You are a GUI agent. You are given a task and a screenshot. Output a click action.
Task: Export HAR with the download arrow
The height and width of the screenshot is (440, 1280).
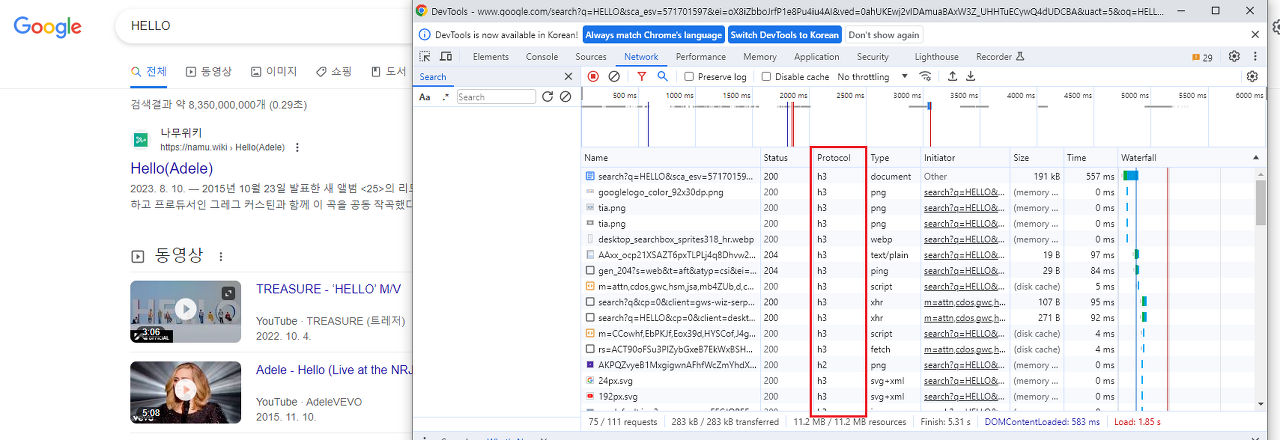point(970,76)
